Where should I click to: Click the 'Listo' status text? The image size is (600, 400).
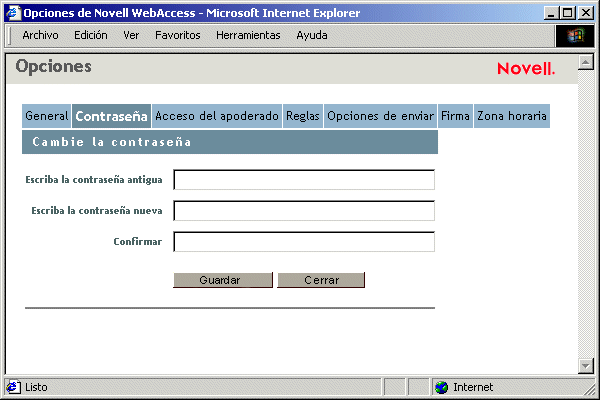36,387
